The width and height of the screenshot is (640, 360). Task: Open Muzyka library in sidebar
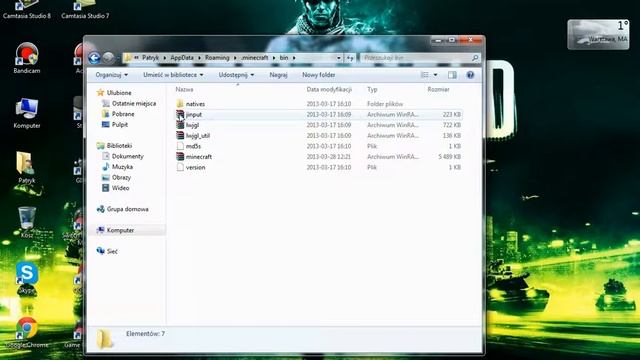coord(122,167)
